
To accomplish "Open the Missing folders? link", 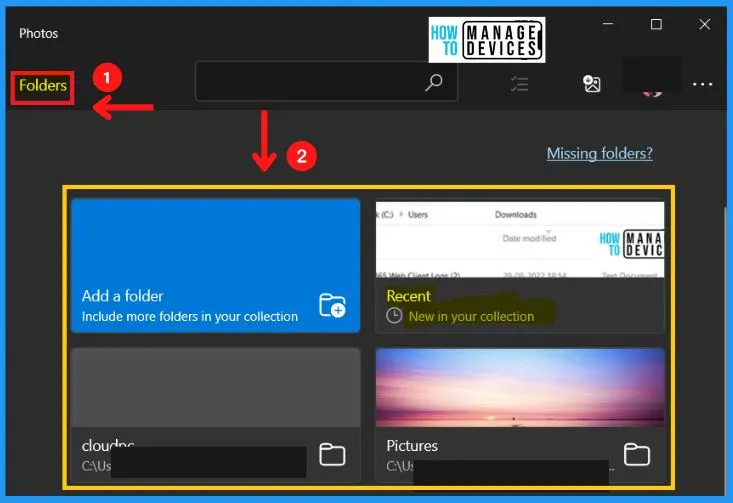I will (x=599, y=153).
